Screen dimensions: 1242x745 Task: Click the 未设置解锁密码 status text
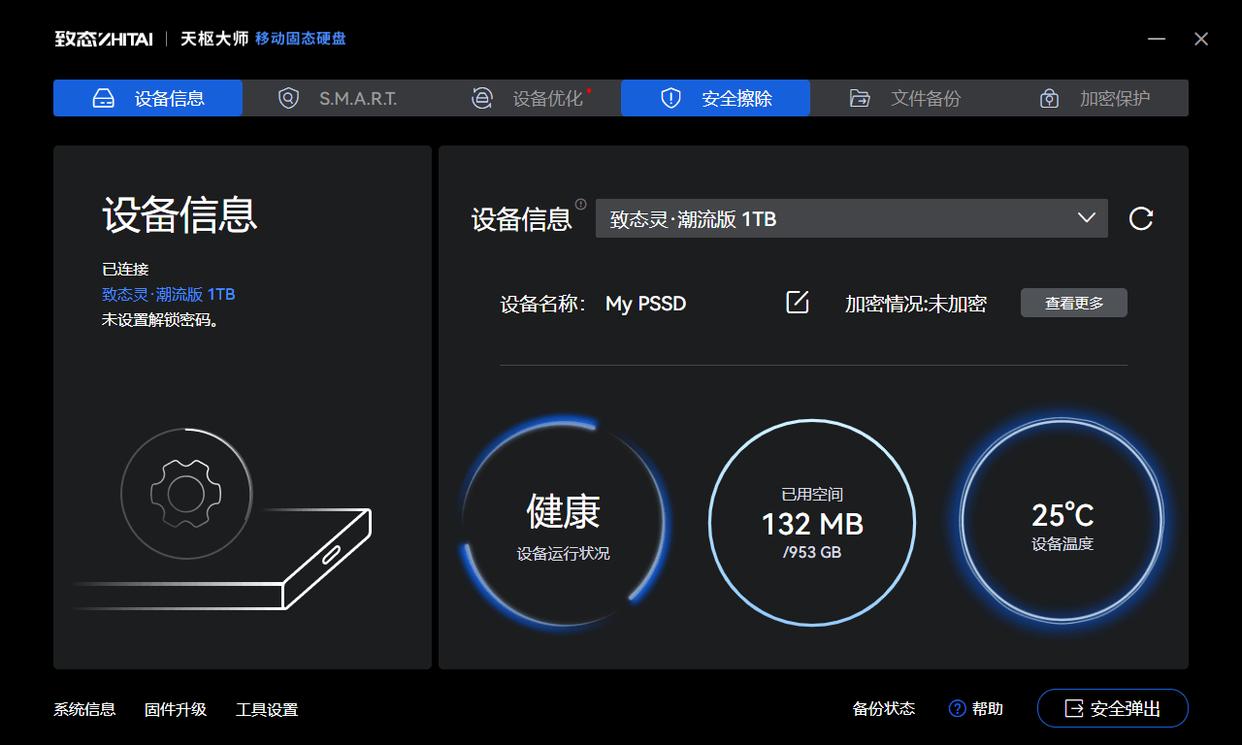point(161,320)
